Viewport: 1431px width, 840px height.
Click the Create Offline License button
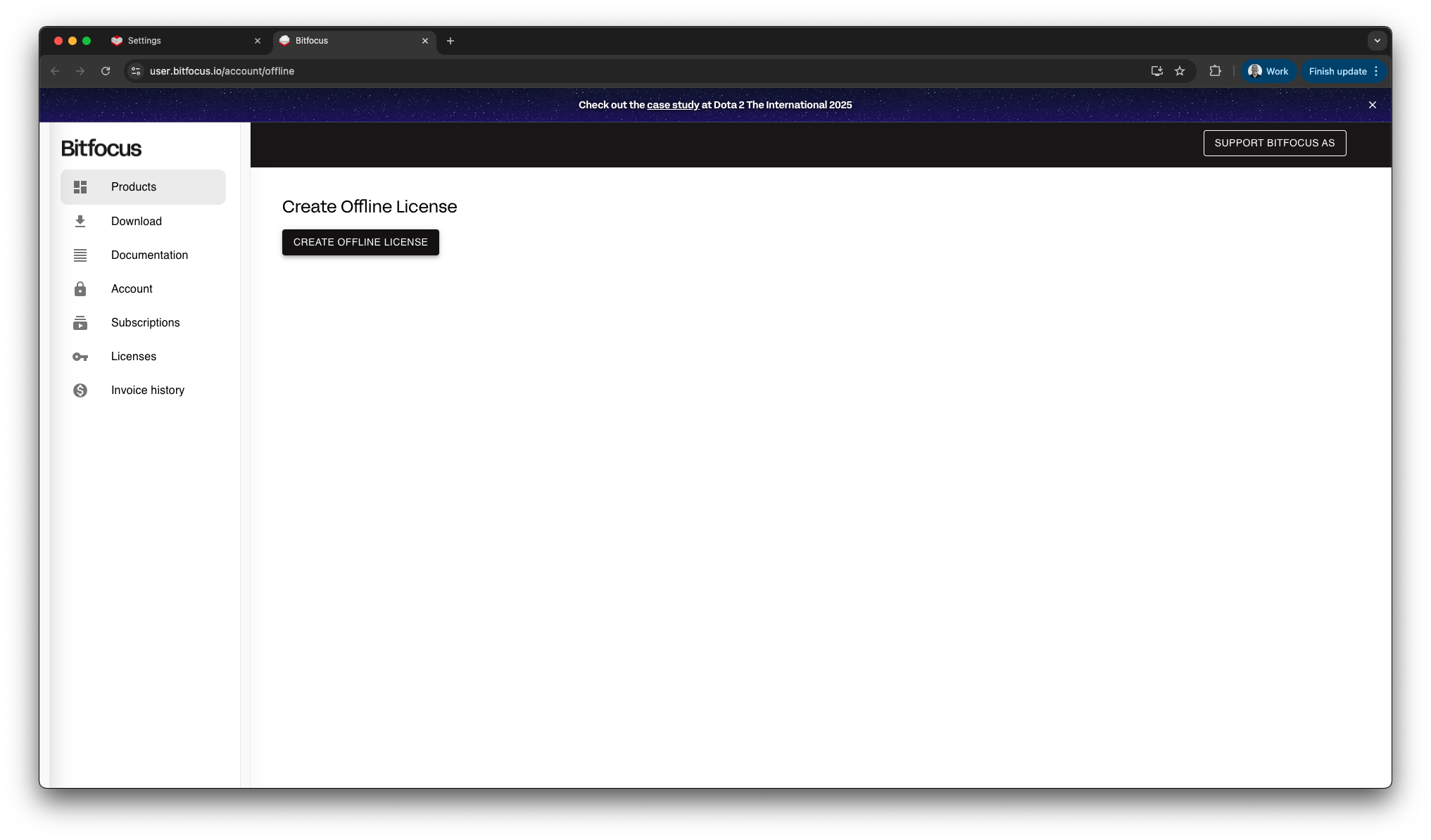[x=360, y=242]
